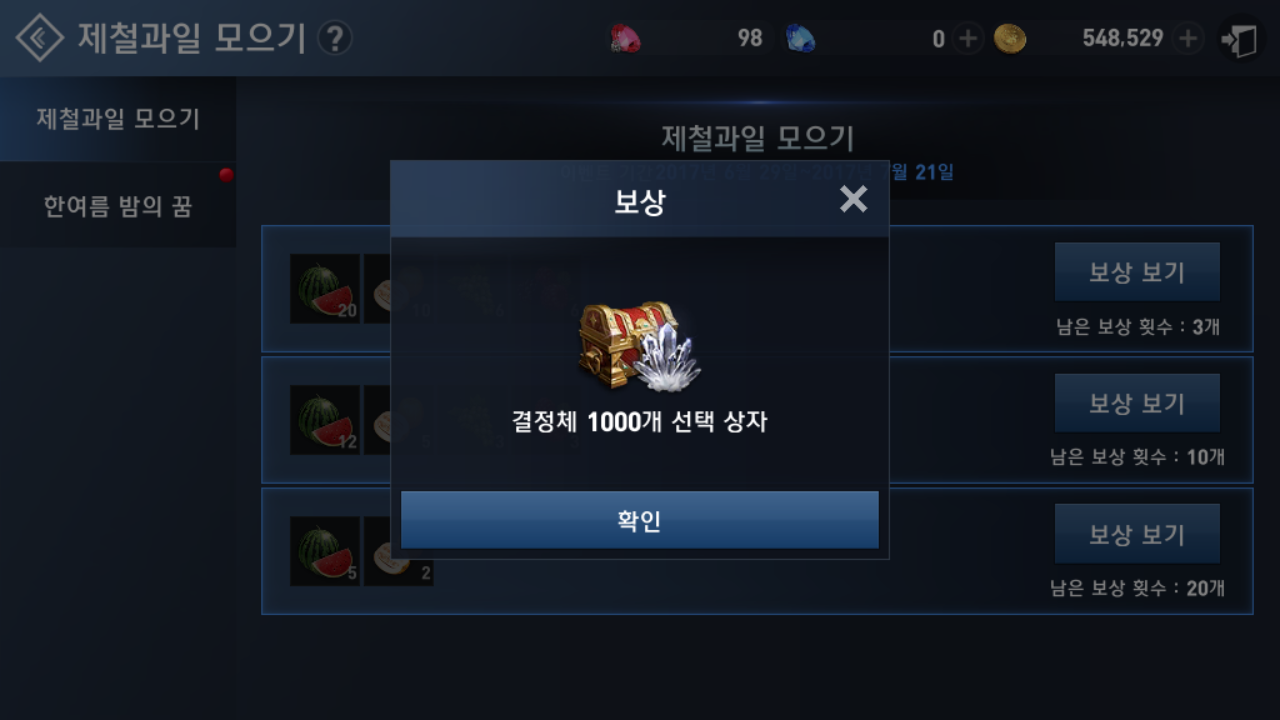Viewport: 1280px width, 720px height.
Task: Switch to the 한여름 밤의 꿈 tab
Action: 118,206
